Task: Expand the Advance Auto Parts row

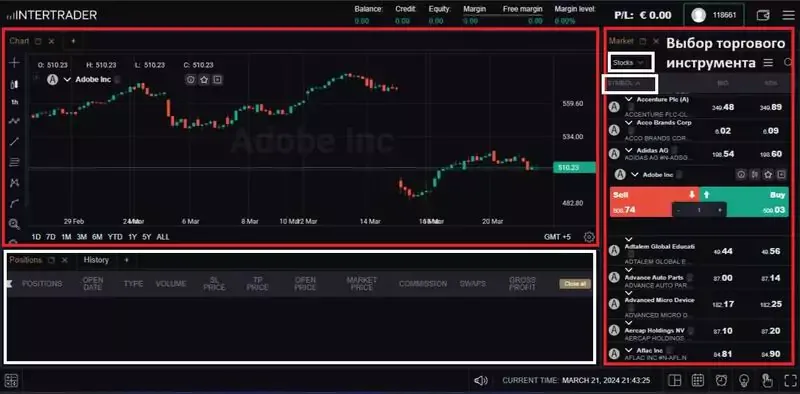Action: tap(629, 269)
